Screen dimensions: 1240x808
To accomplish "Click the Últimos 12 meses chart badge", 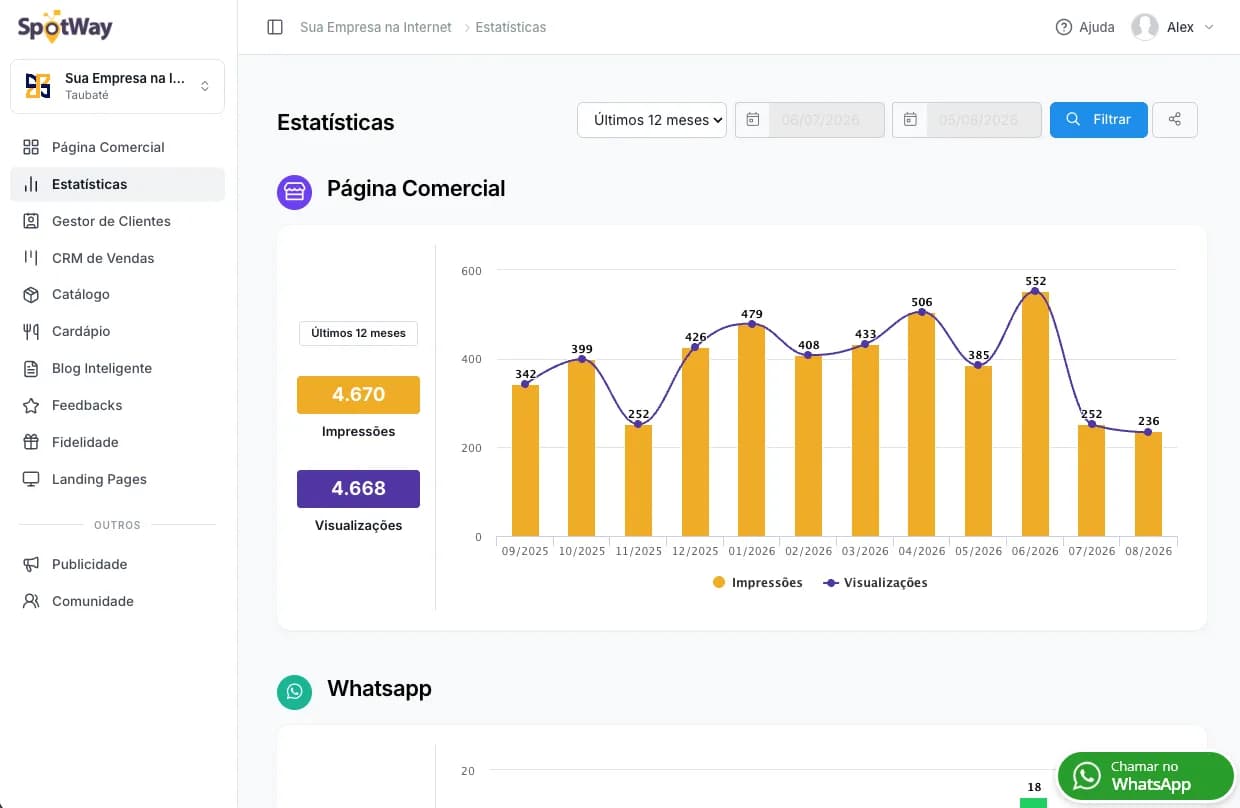I will (358, 333).
